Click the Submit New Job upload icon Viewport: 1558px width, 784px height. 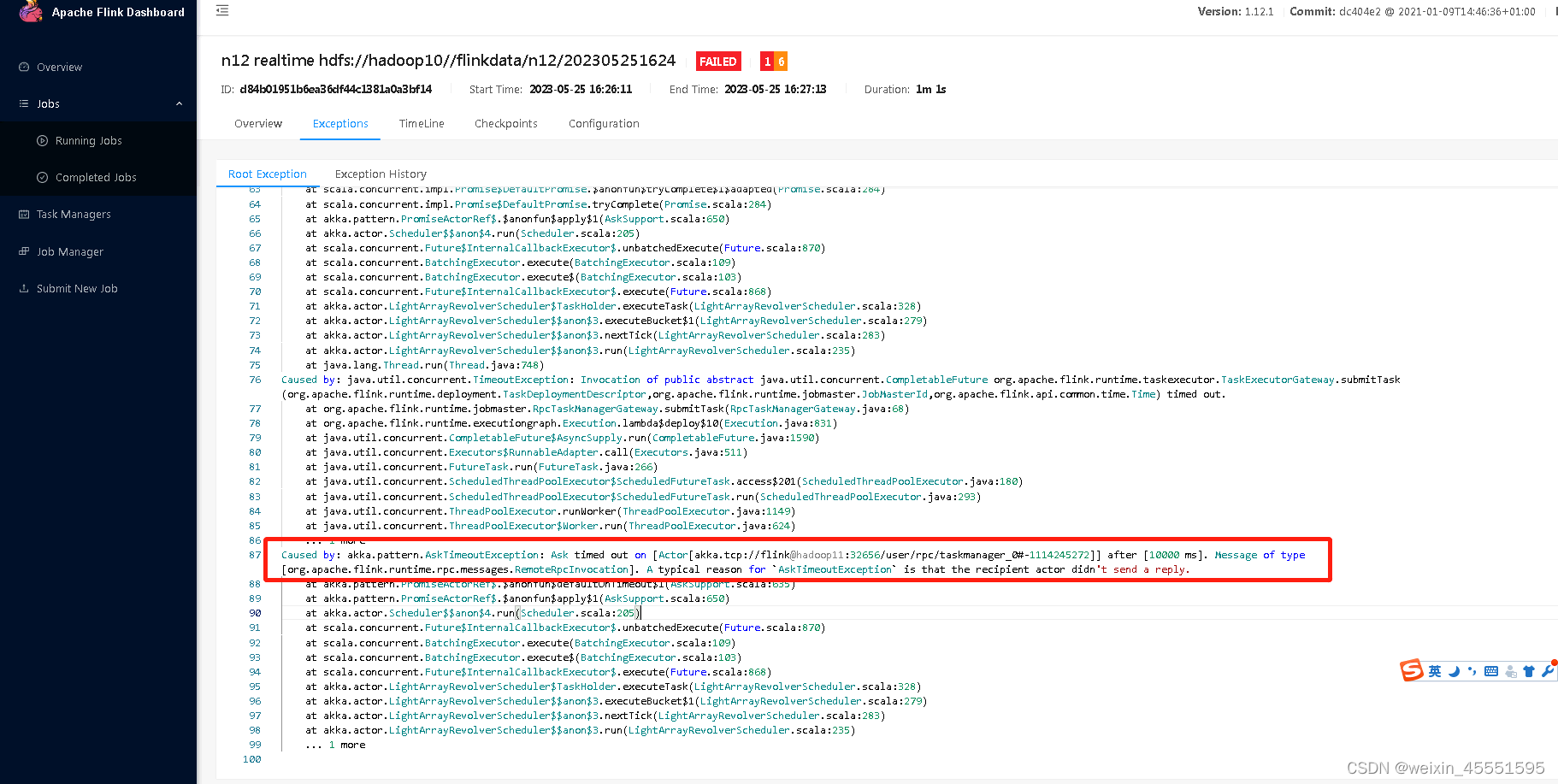(x=24, y=288)
